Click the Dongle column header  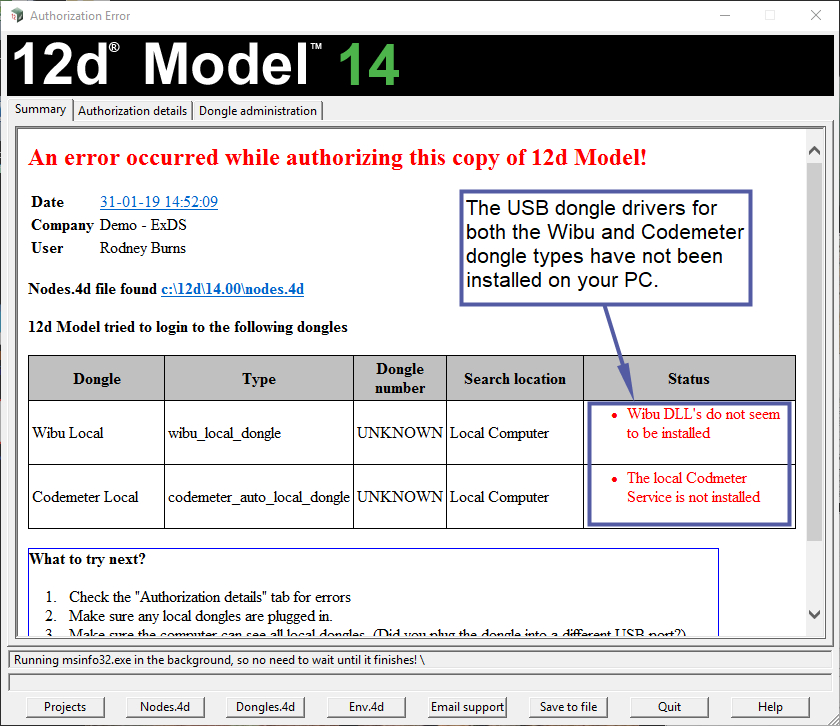click(x=96, y=379)
